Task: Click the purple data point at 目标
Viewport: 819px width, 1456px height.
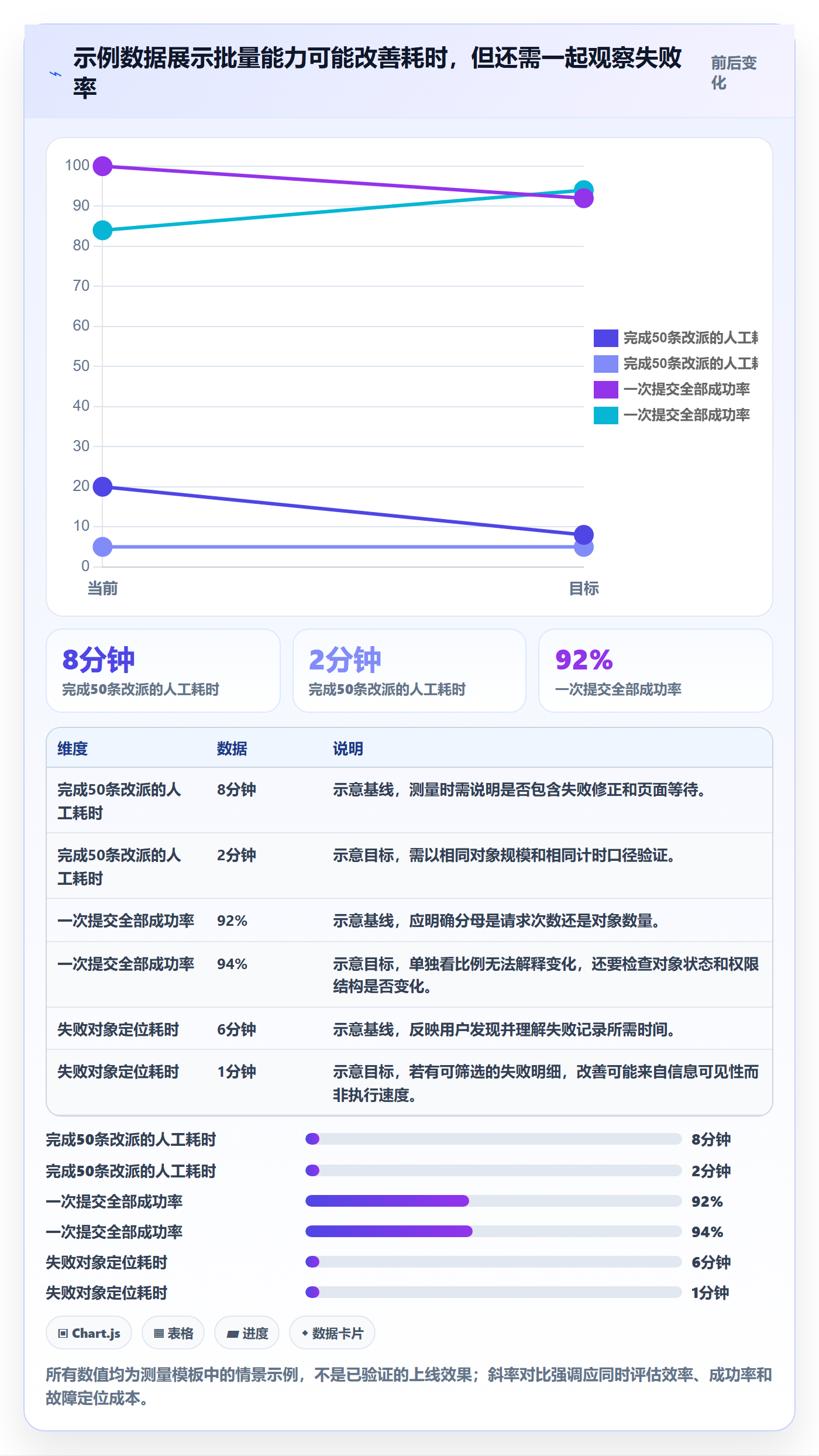Action: (x=584, y=199)
